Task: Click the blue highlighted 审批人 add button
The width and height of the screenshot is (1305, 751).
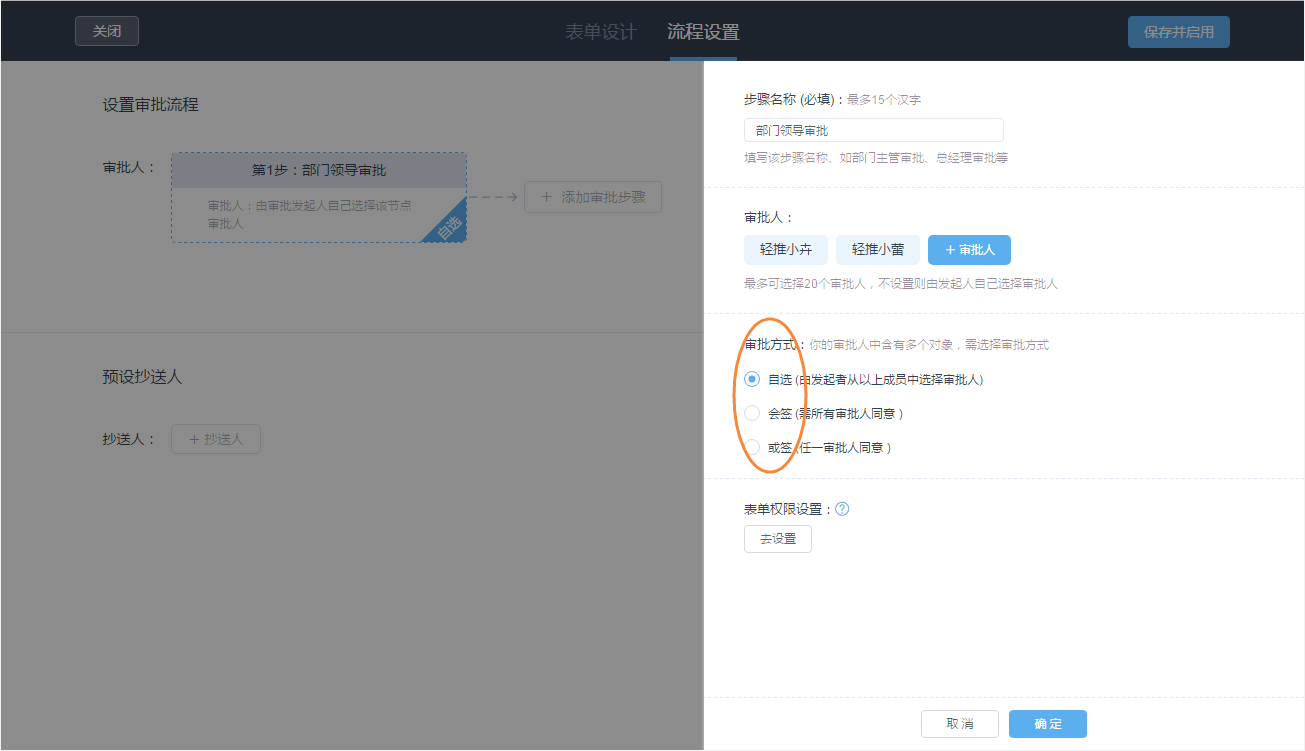Action: click(969, 249)
